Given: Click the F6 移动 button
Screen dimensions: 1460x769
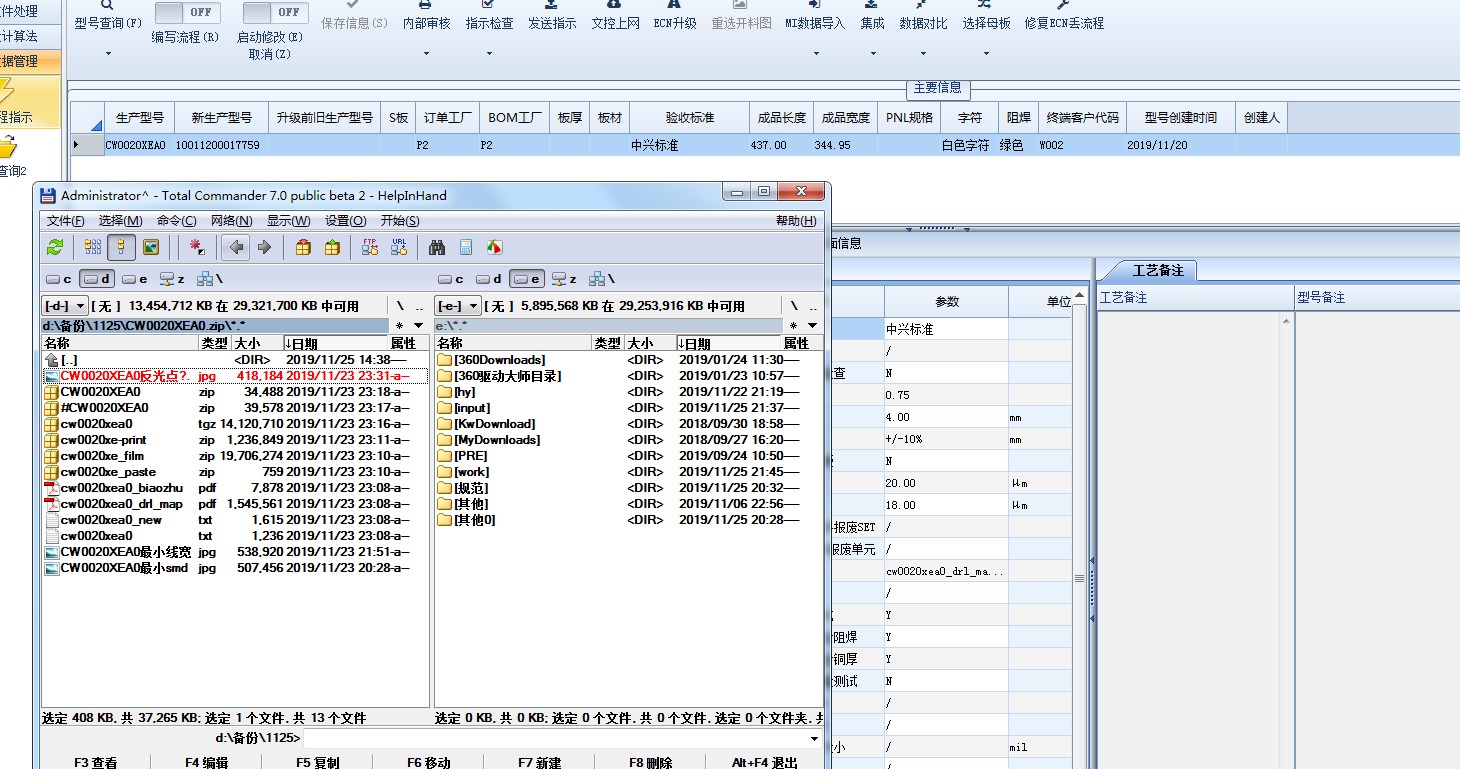Looking at the screenshot, I should (x=428, y=762).
